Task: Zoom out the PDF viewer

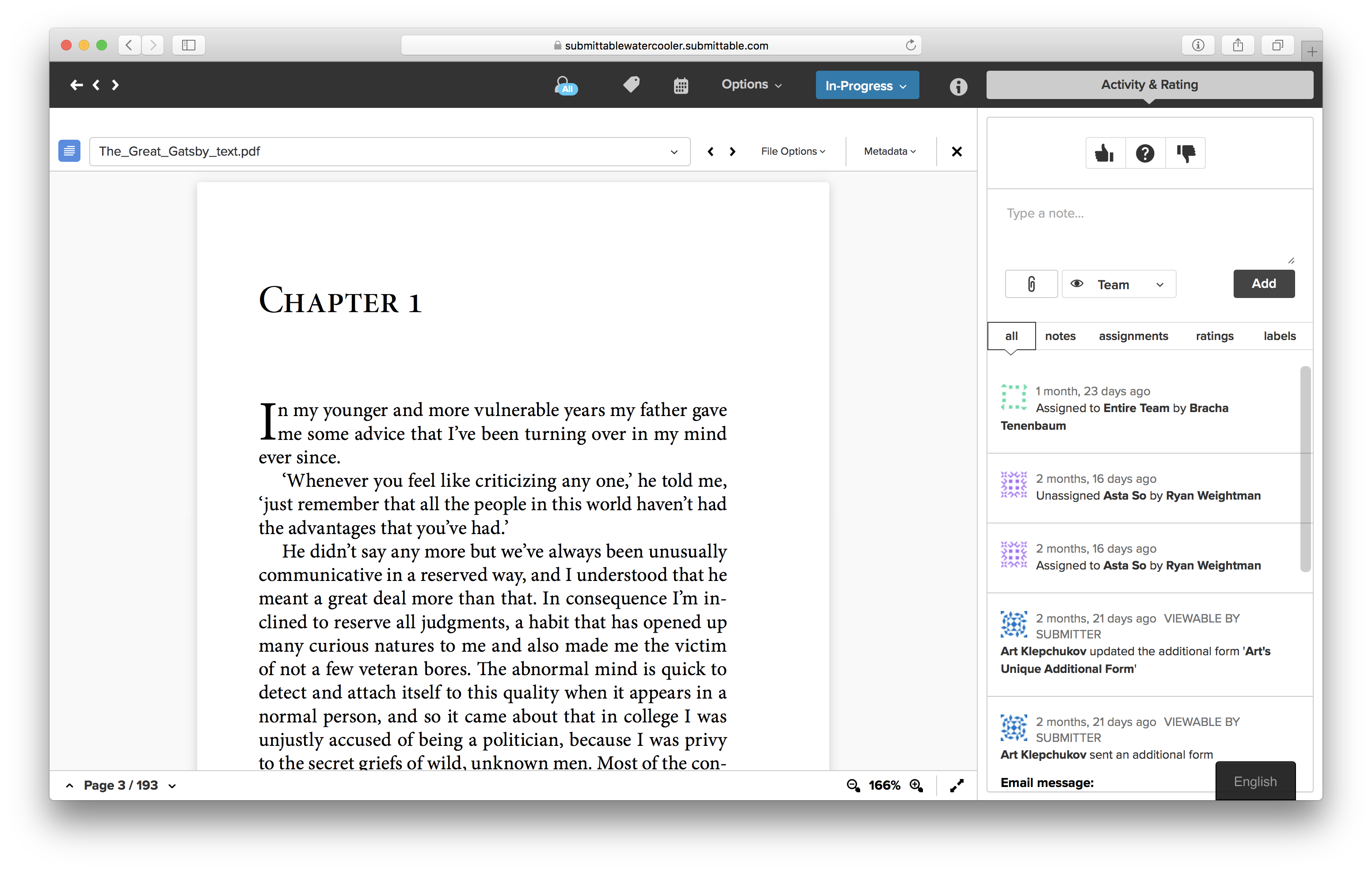Action: click(x=853, y=786)
